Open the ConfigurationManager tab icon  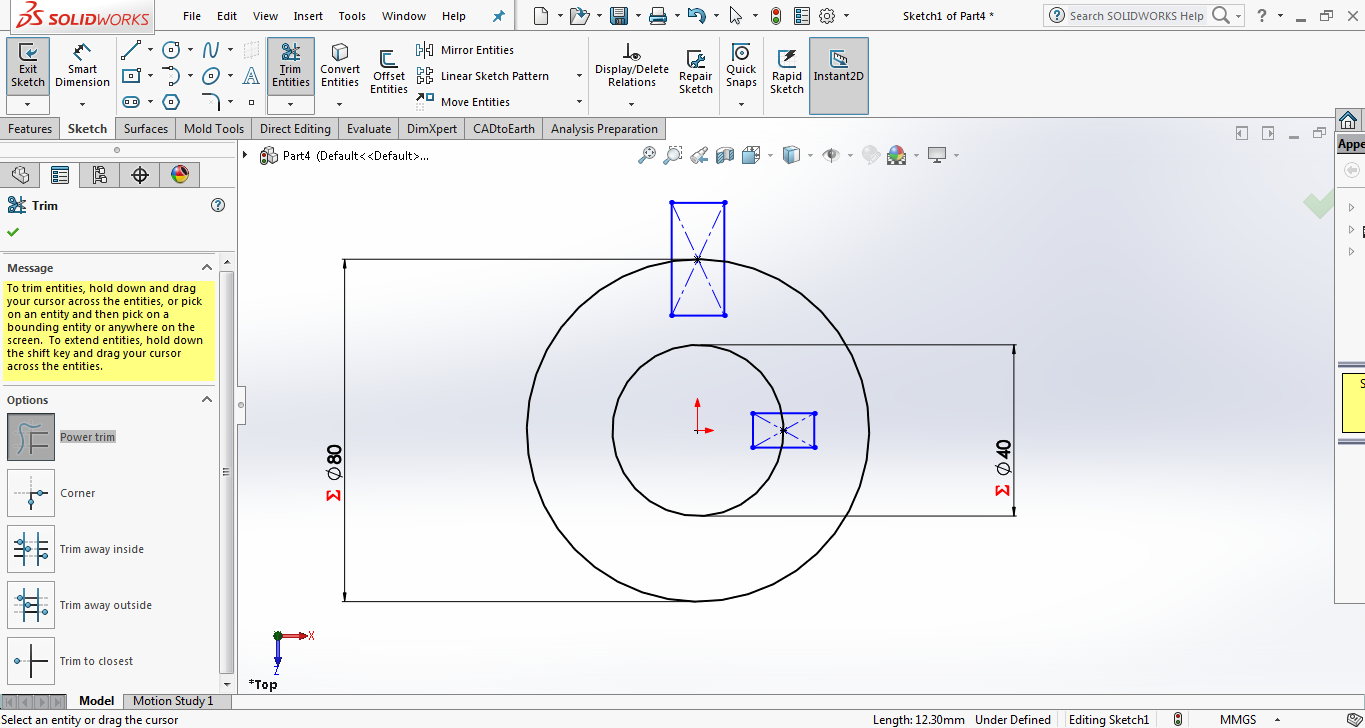click(100, 175)
